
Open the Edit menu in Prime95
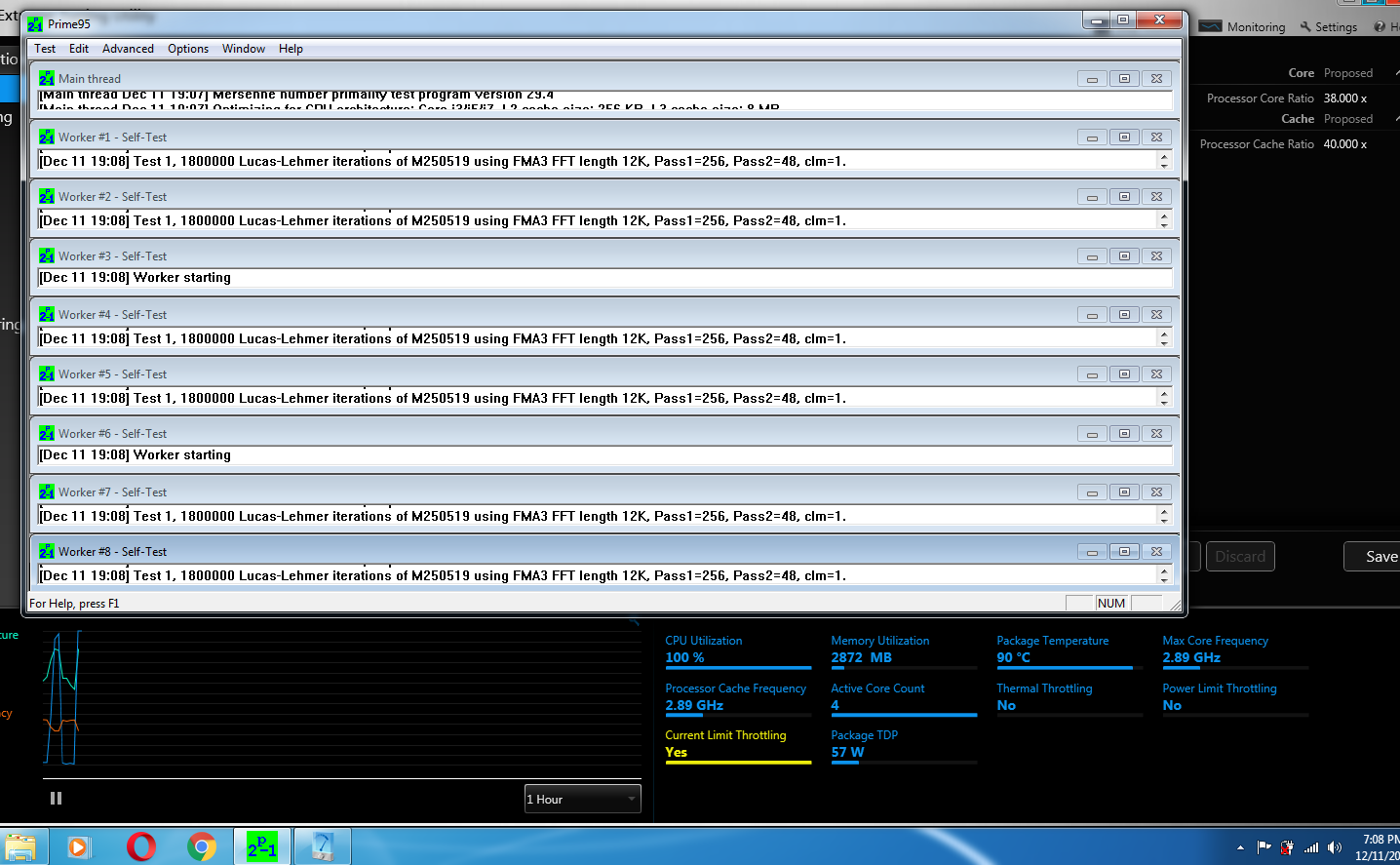click(x=79, y=49)
